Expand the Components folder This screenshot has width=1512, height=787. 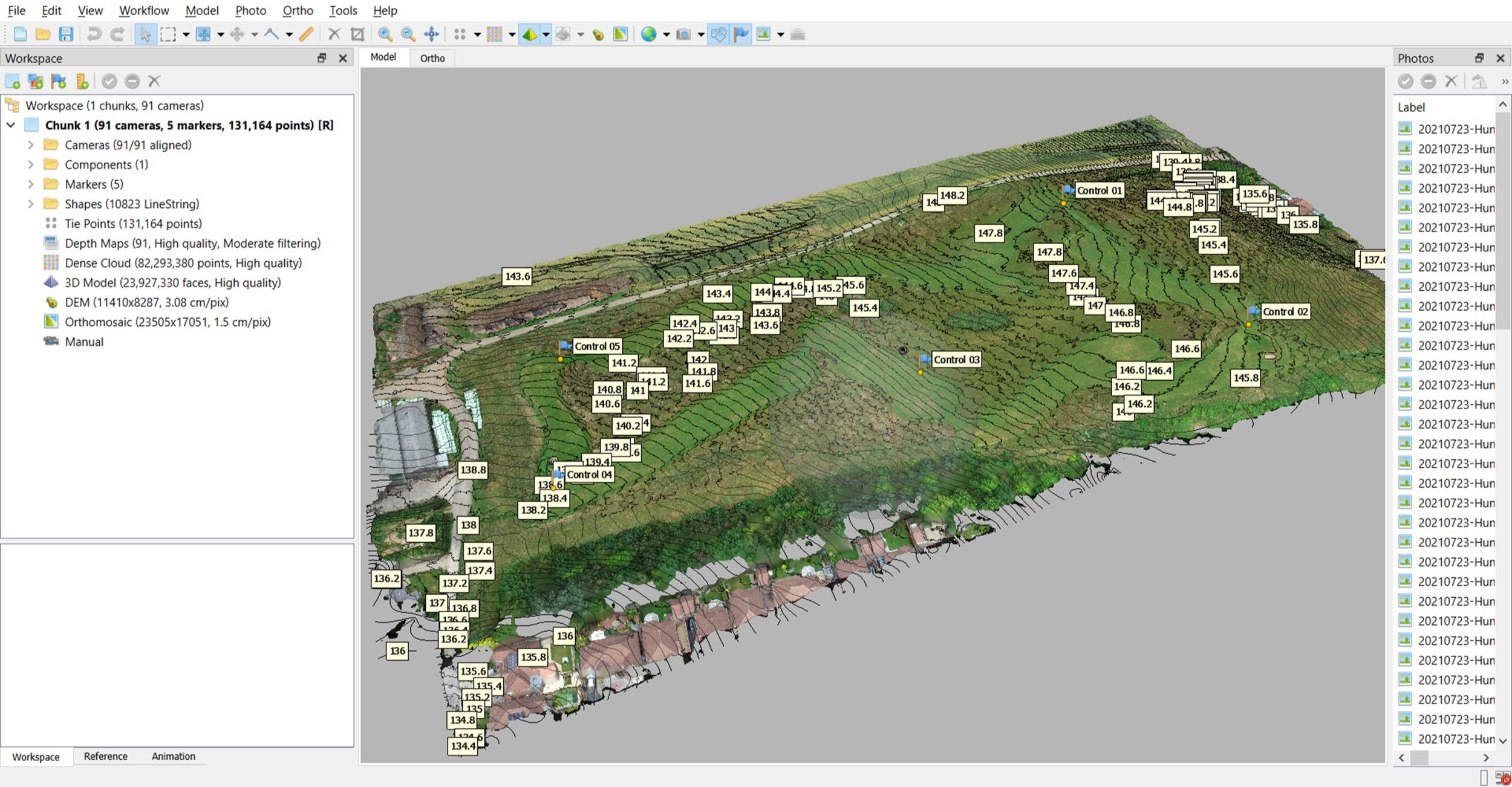pos(31,164)
